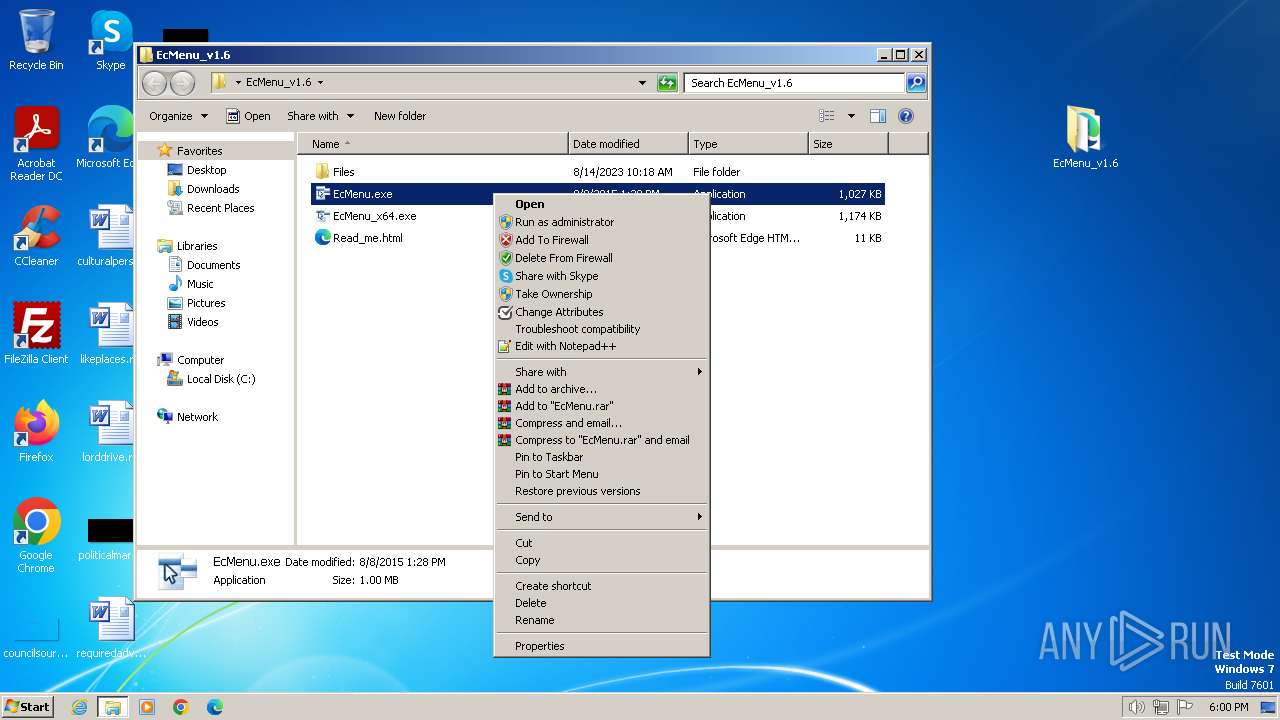1280x720 pixels.
Task: Choose Change Attributes option
Action: click(601, 312)
